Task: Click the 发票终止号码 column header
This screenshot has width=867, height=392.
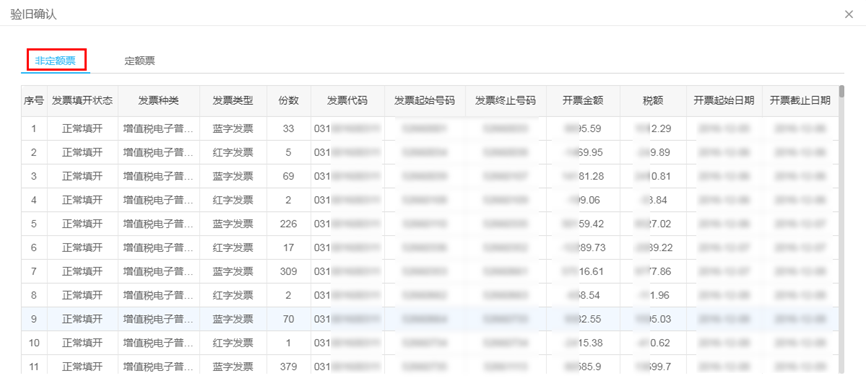Action: point(505,101)
